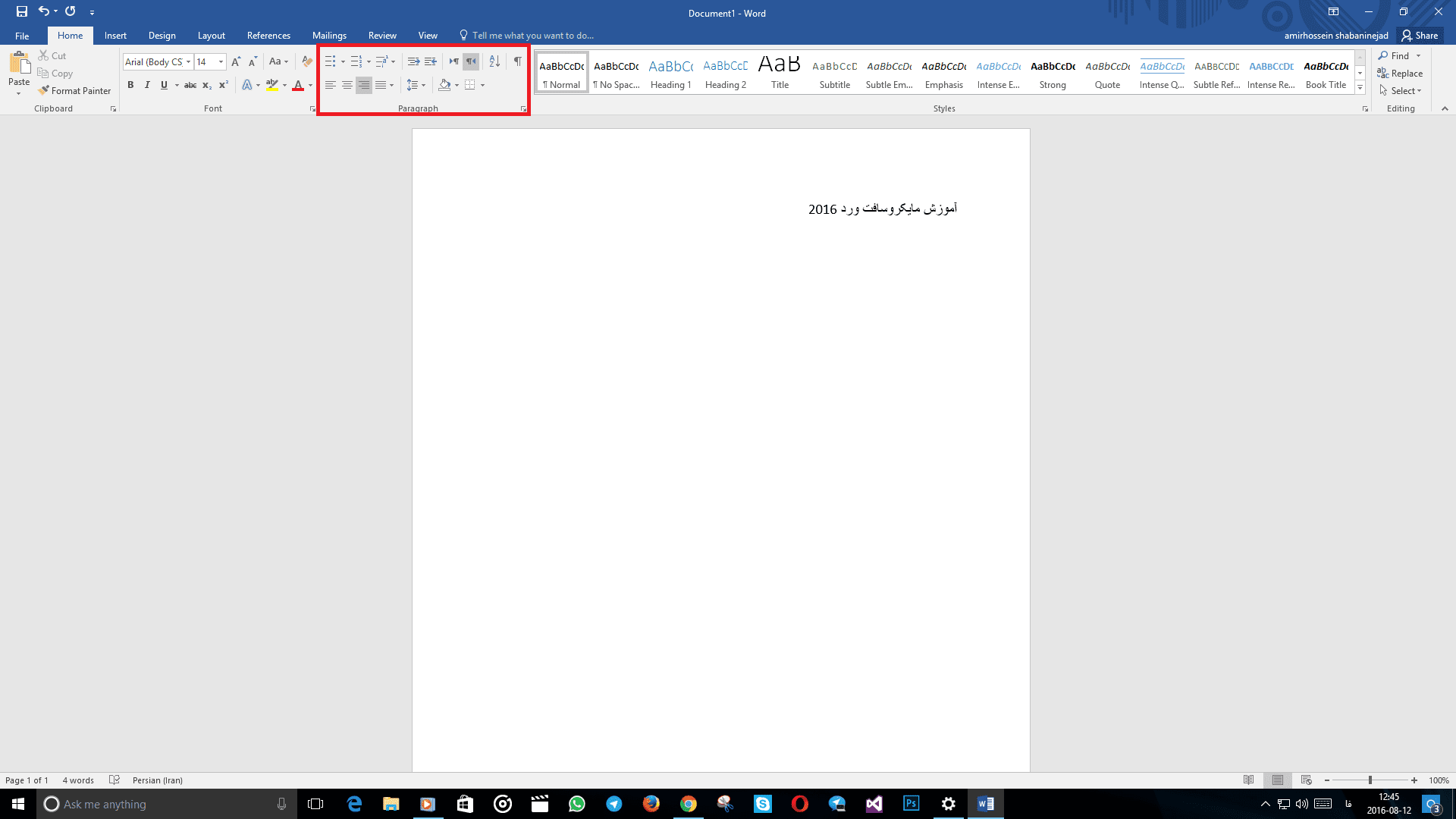
Task: Open the Select dropdown in Editing
Action: point(1401,91)
